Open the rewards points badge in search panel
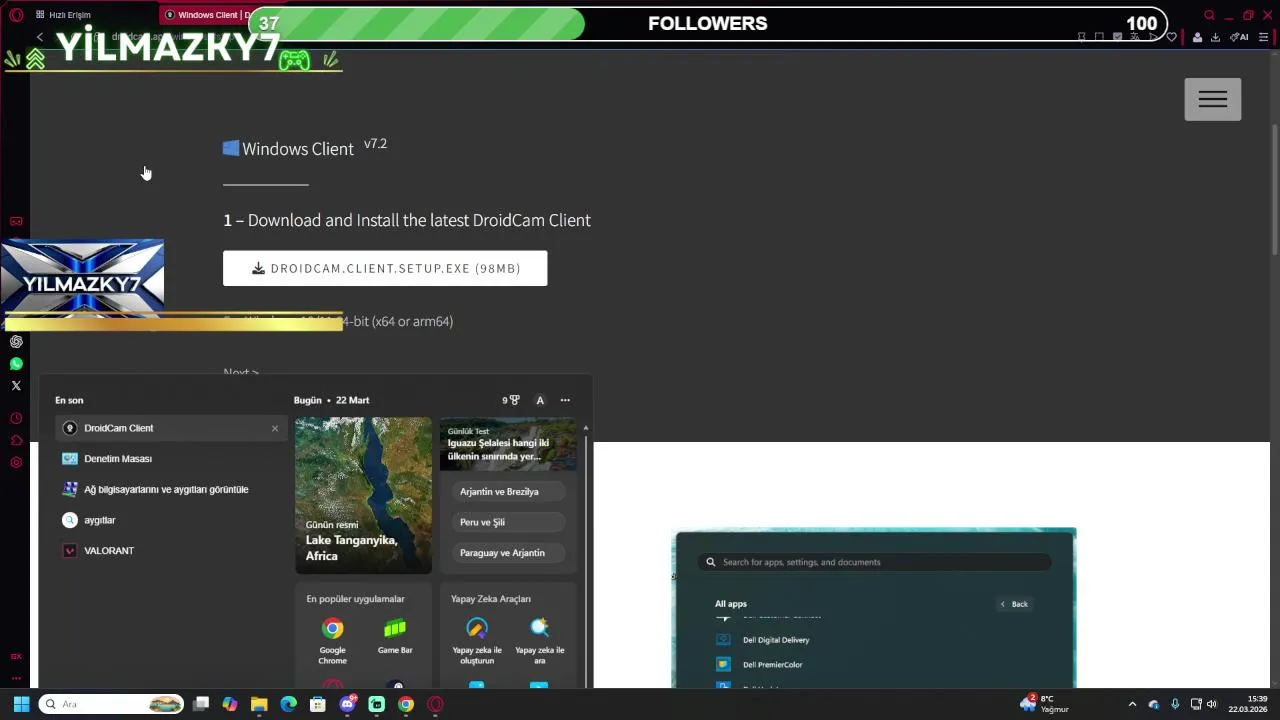Image resolution: width=1280 pixels, height=720 pixels. tap(510, 400)
